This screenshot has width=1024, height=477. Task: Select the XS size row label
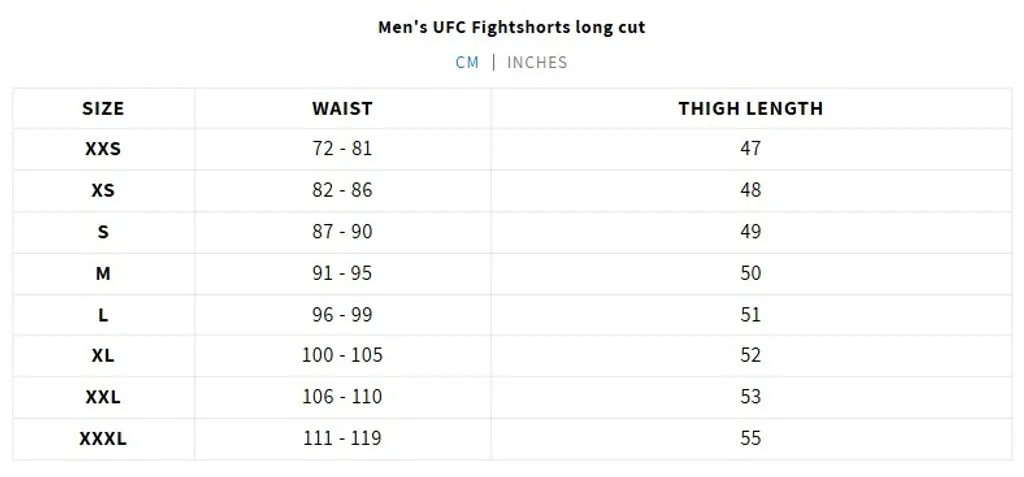[x=103, y=191]
